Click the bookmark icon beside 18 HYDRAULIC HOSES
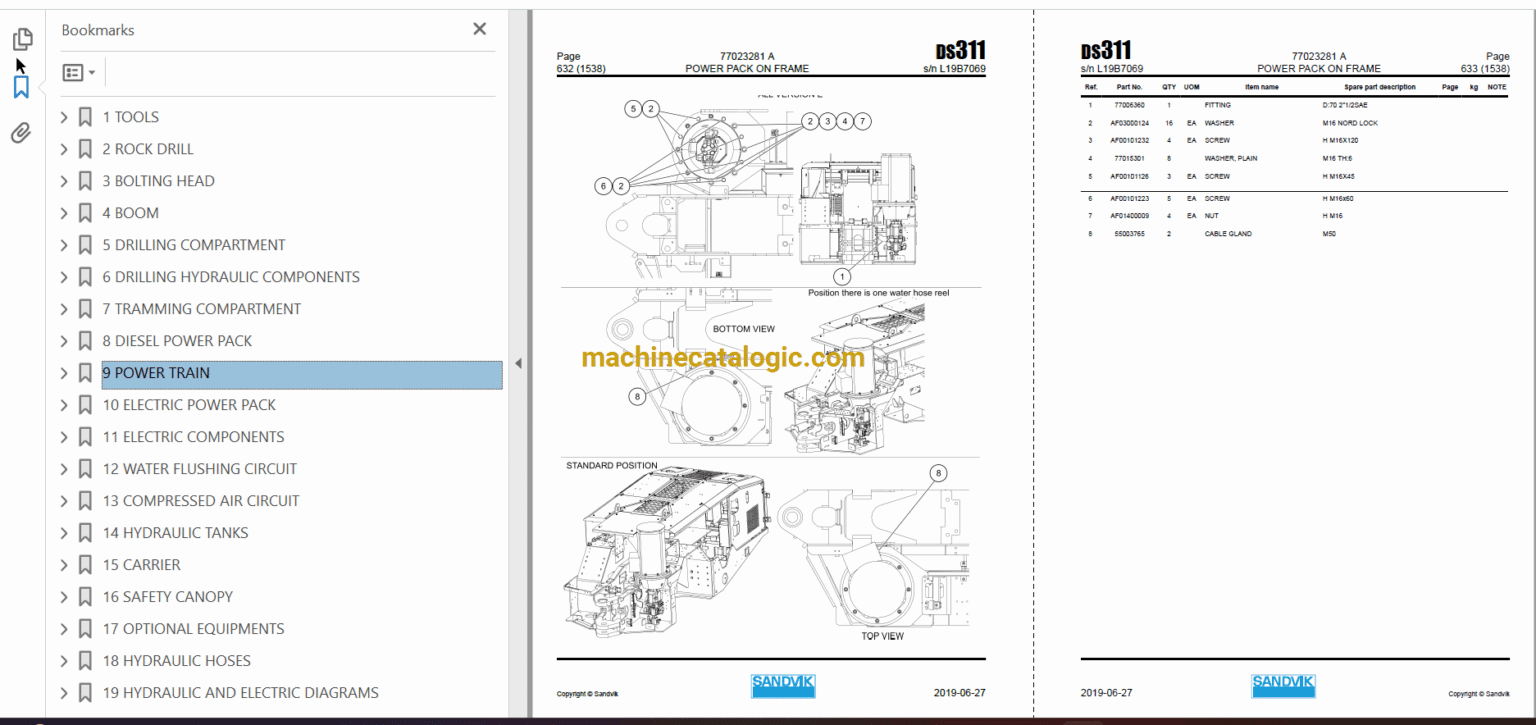1536x725 pixels. (85, 660)
